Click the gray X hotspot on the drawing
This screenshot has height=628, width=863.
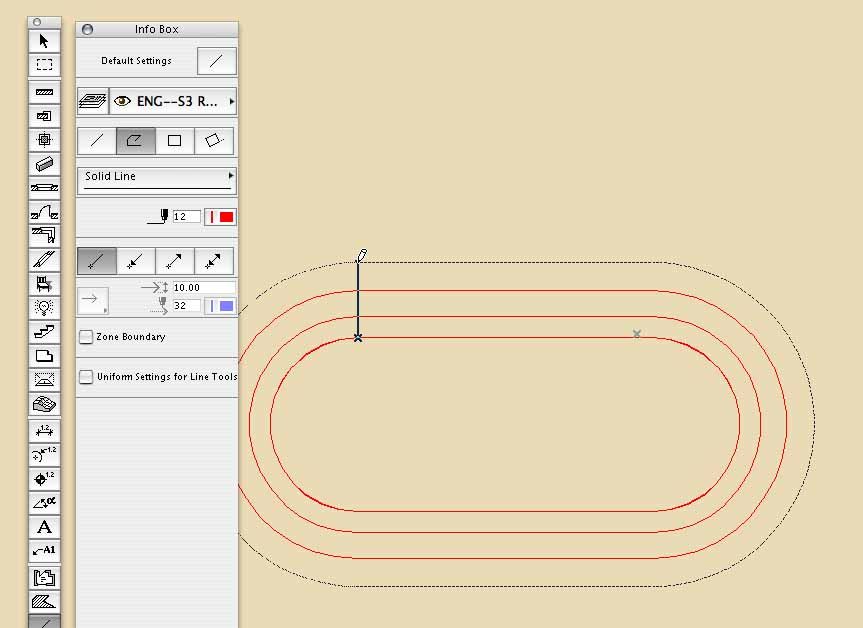click(637, 334)
